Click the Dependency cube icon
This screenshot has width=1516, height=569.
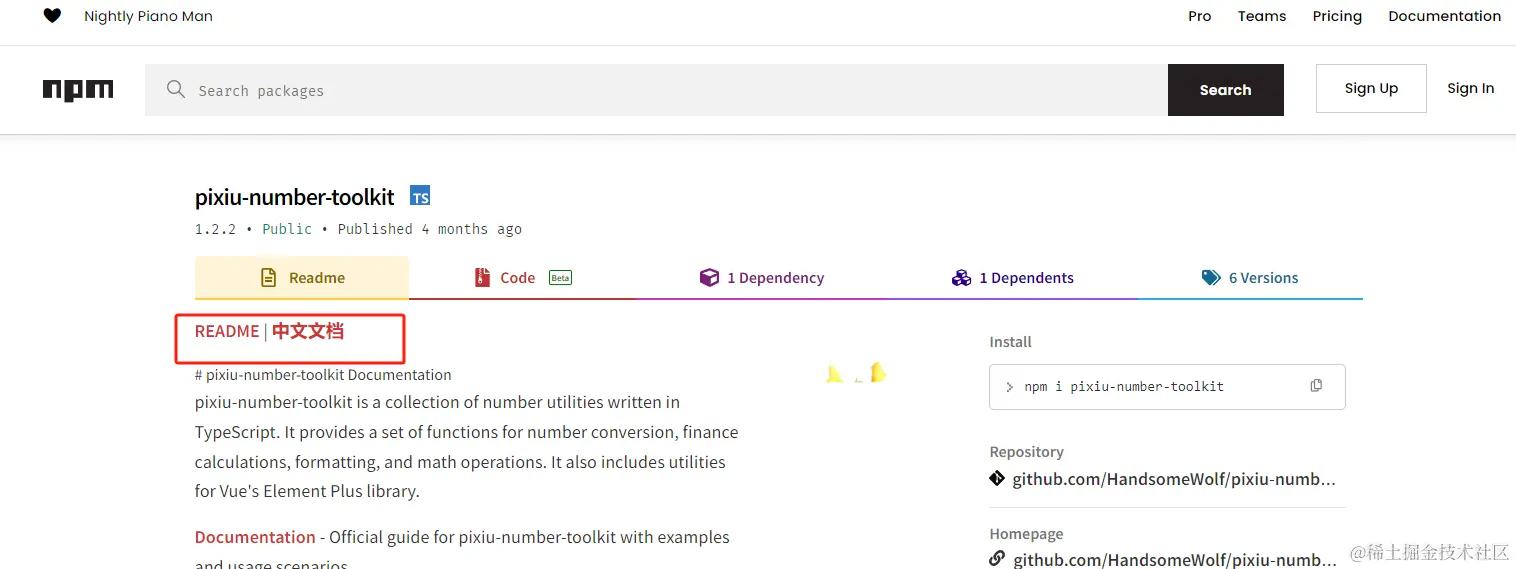click(x=709, y=278)
